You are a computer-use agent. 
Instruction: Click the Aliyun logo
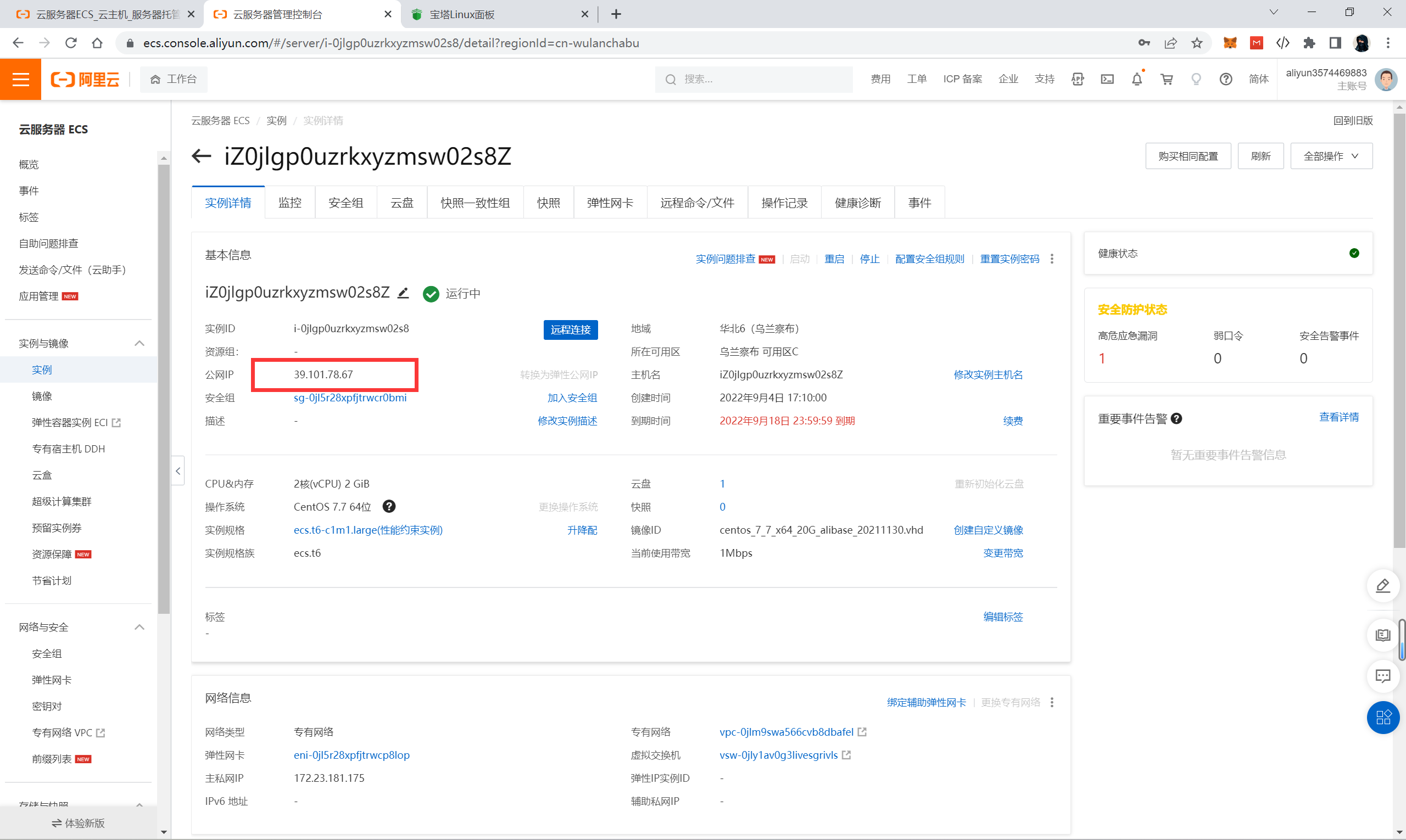[85, 79]
